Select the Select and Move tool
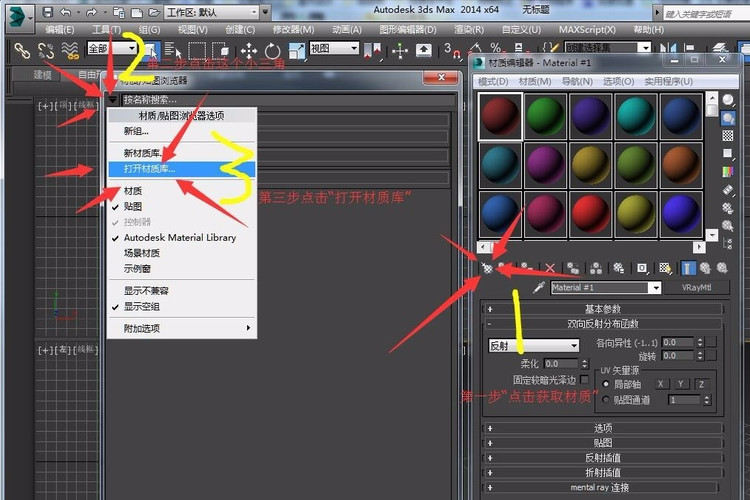 249,50
